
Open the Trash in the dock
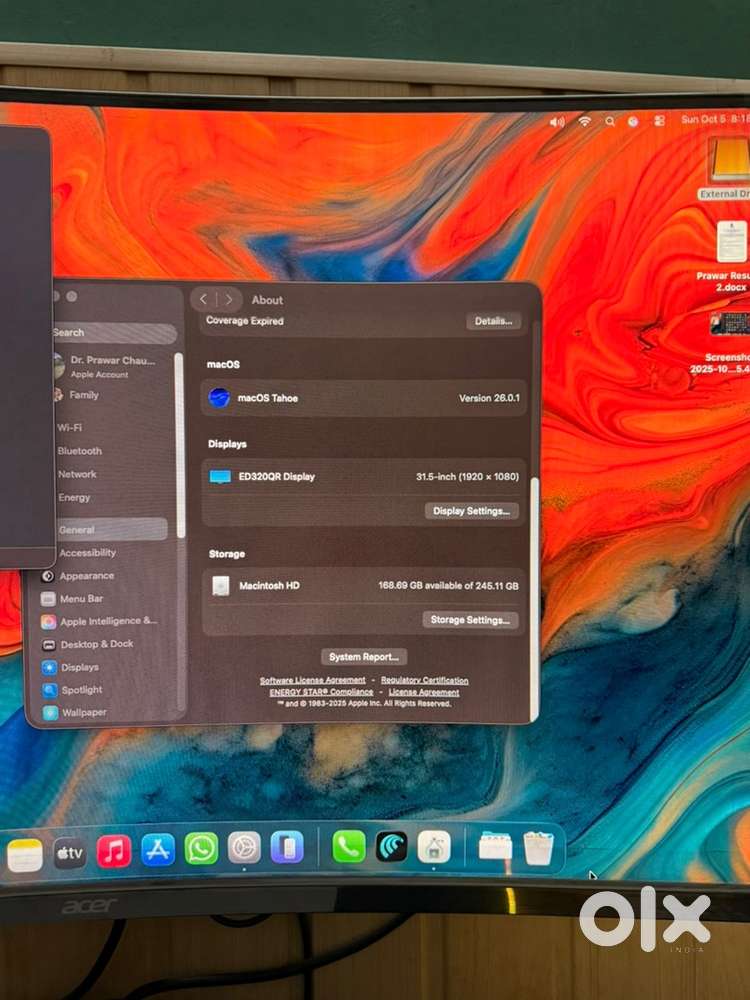tap(538, 848)
